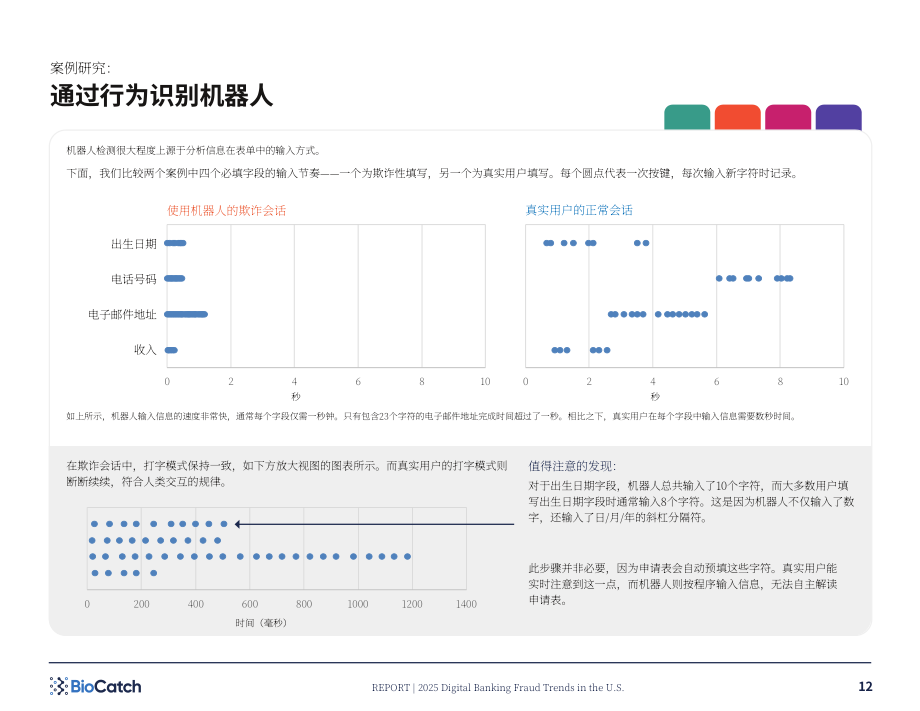Viewport: 920px width, 711px height.
Task: Click chart title 使用机器人的欺诈会话
Action: click(226, 211)
